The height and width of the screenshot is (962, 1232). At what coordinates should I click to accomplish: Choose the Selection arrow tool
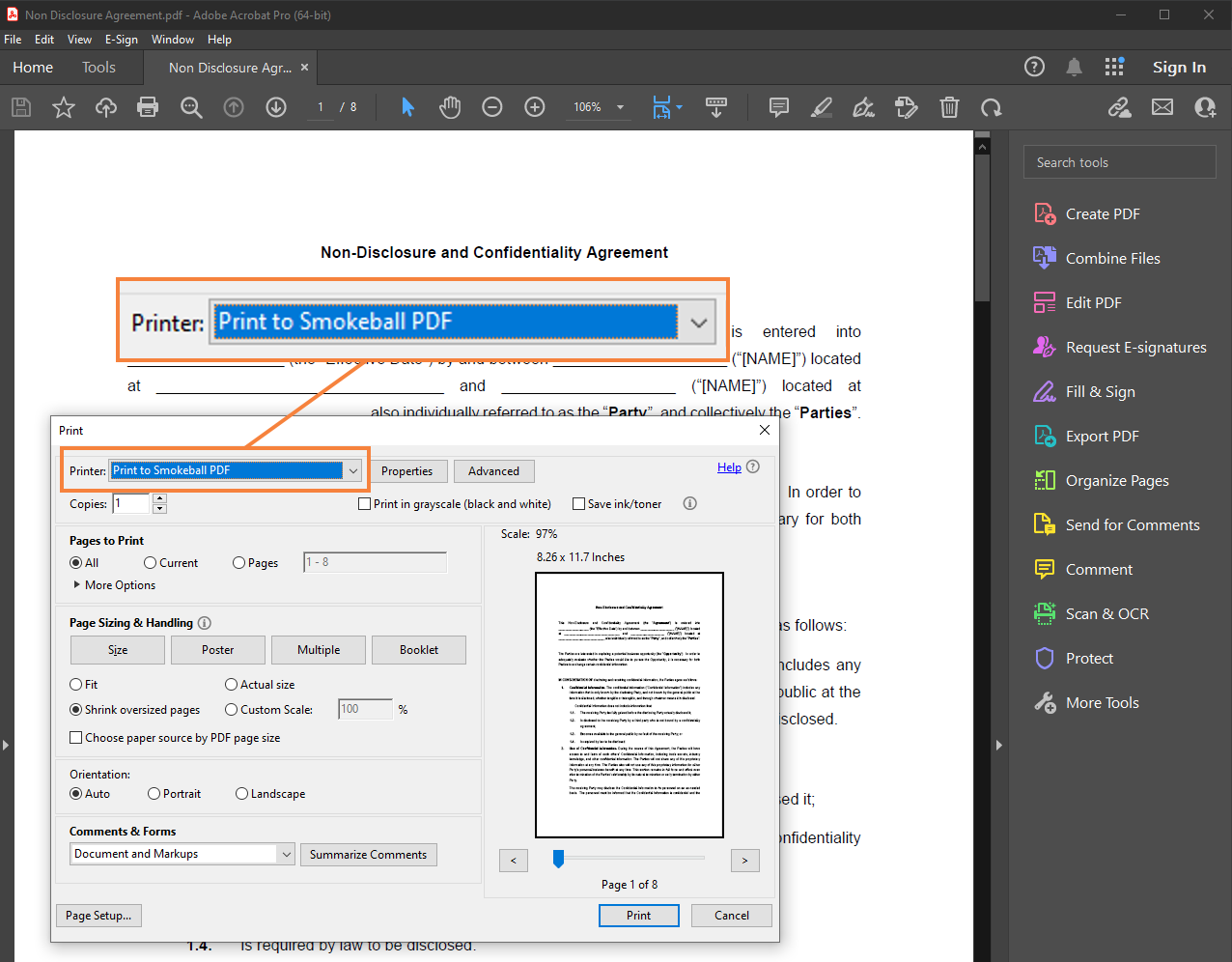point(407,107)
